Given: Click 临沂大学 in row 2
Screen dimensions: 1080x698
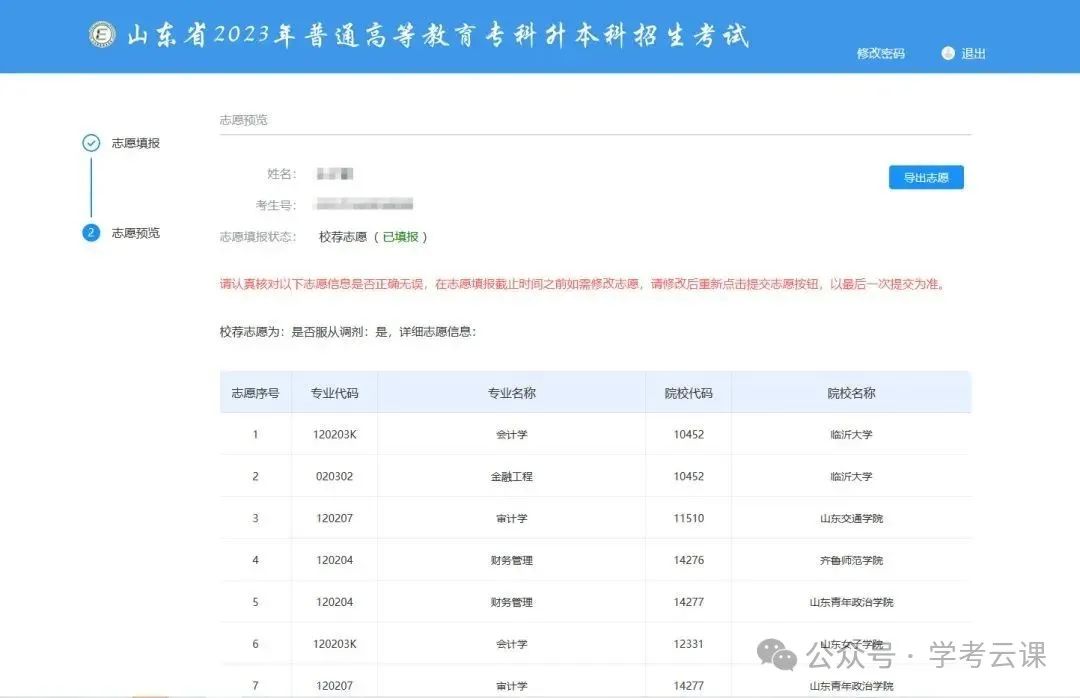Looking at the screenshot, I should (x=851, y=477).
